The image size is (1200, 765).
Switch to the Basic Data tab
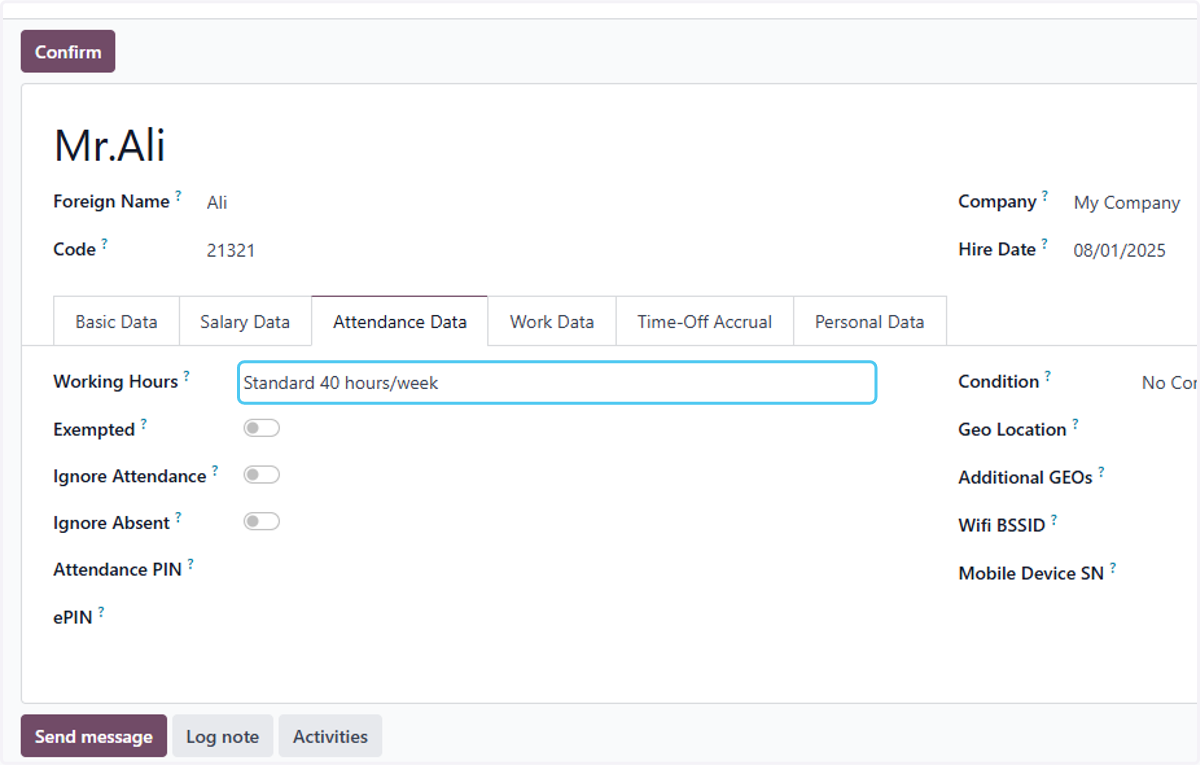[116, 321]
